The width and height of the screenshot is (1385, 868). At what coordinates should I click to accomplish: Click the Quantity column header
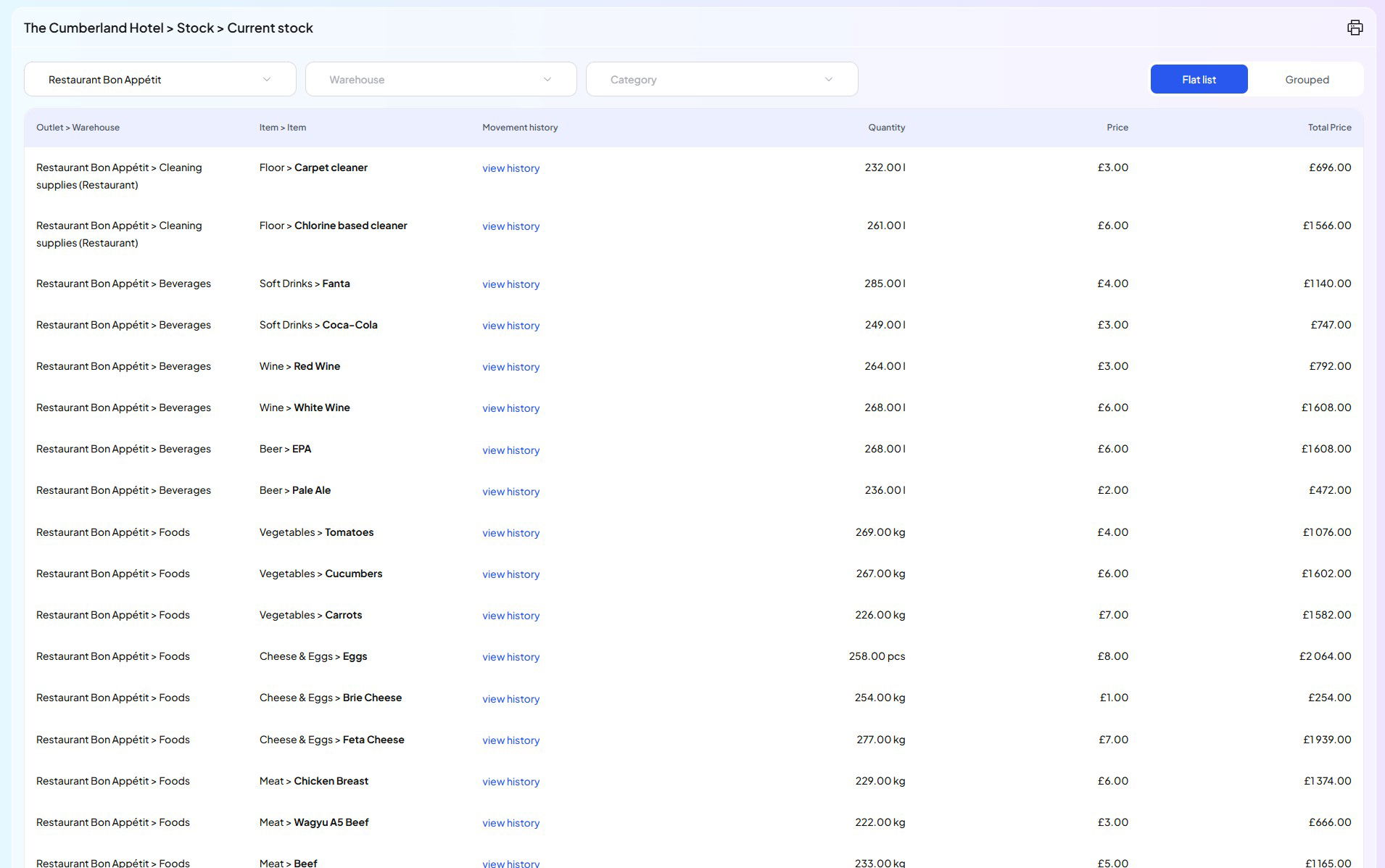[886, 128]
